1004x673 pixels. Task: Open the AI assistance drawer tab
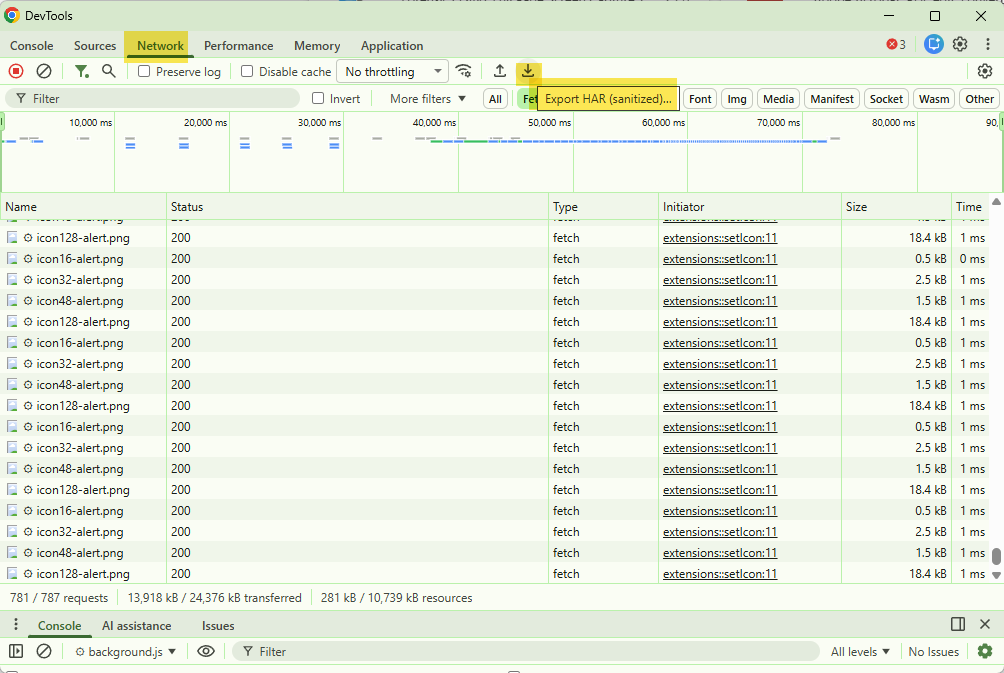136,626
